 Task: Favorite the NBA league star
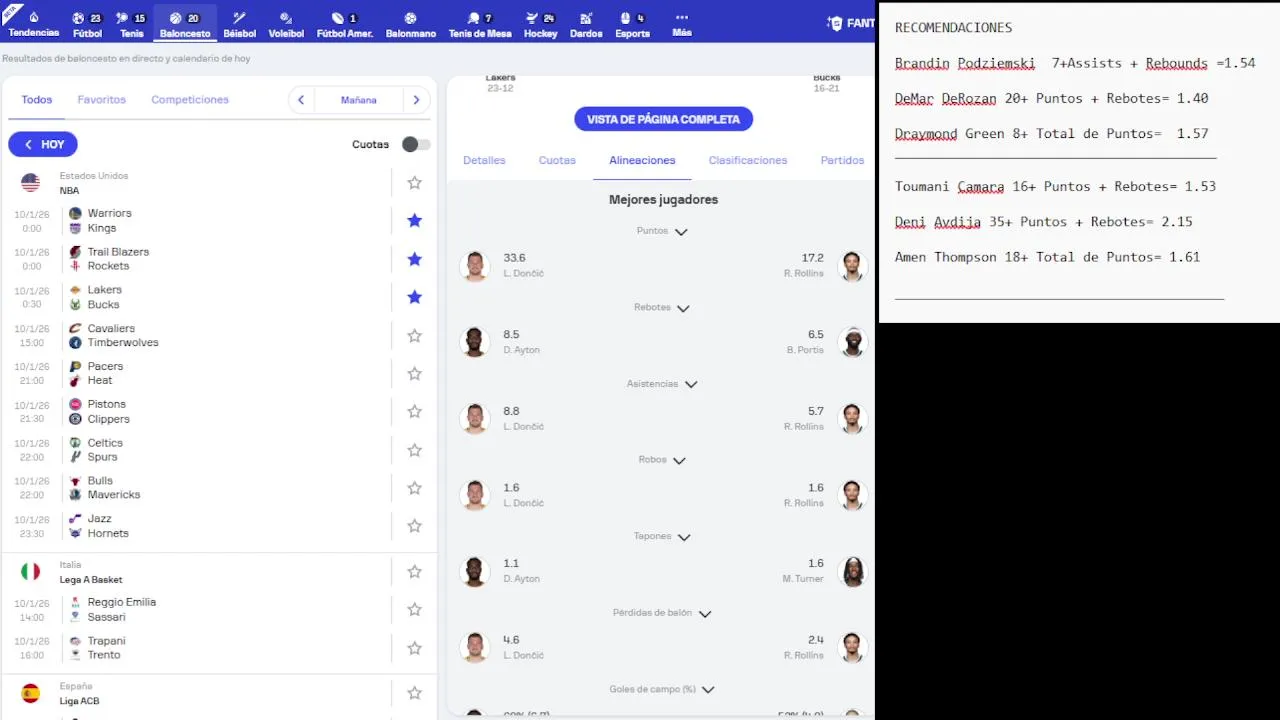(x=414, y=183)
